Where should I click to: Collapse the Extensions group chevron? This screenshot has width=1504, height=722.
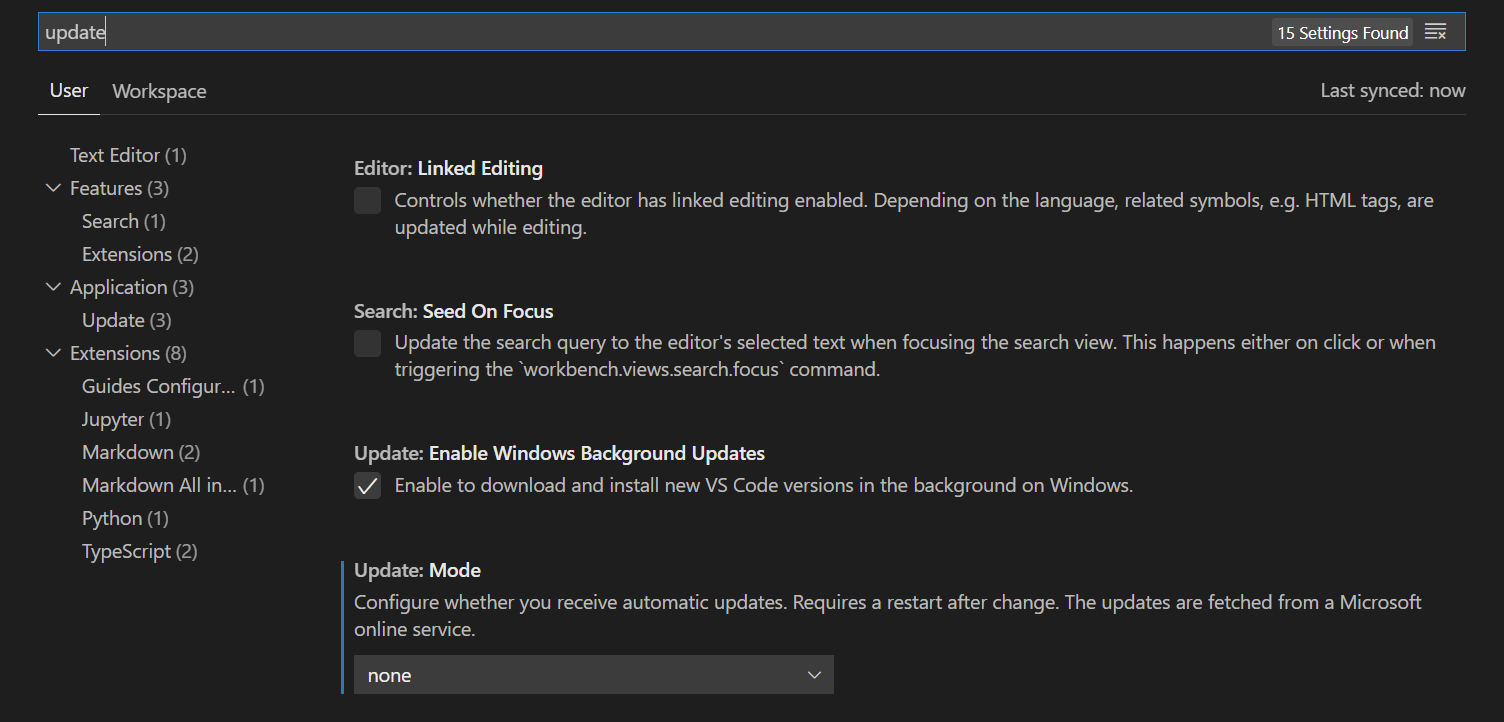click(54, 353)
